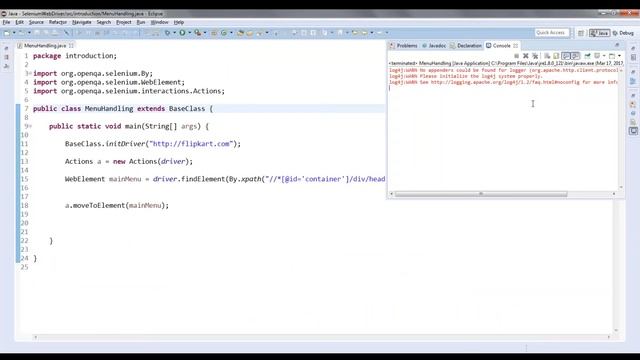
Task: Click the Clear Console icon
Action: 547,56
